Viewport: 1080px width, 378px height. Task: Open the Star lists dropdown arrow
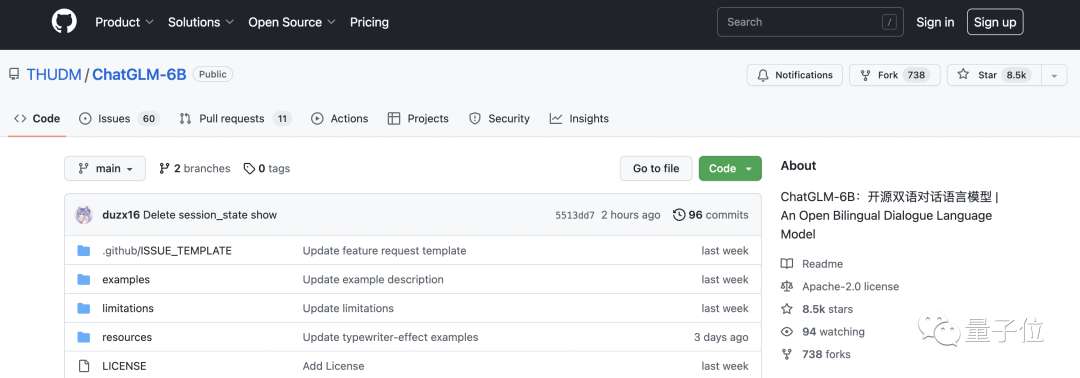1055,75
